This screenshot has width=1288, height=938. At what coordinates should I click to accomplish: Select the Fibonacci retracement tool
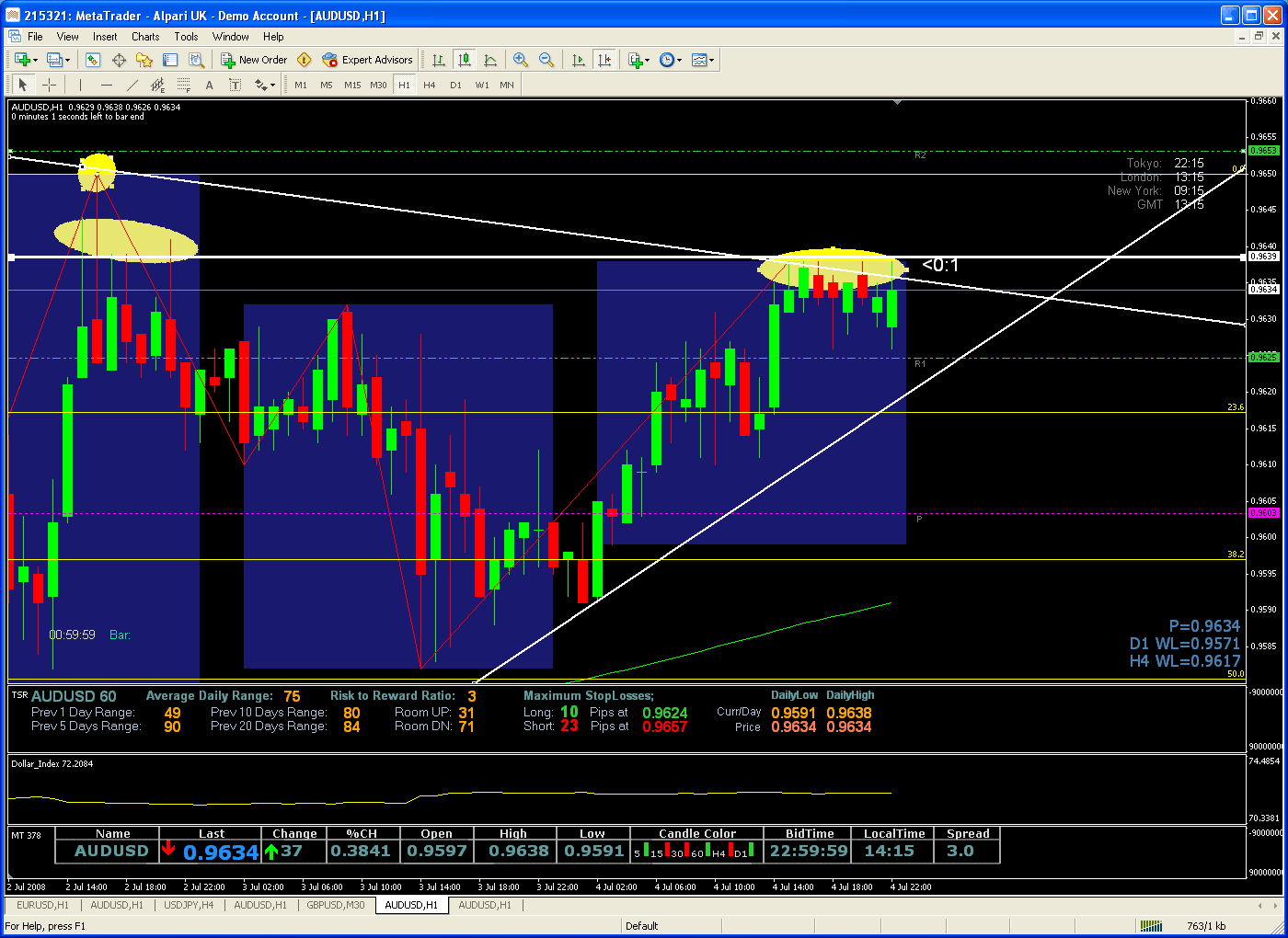(x=183, y=85)
